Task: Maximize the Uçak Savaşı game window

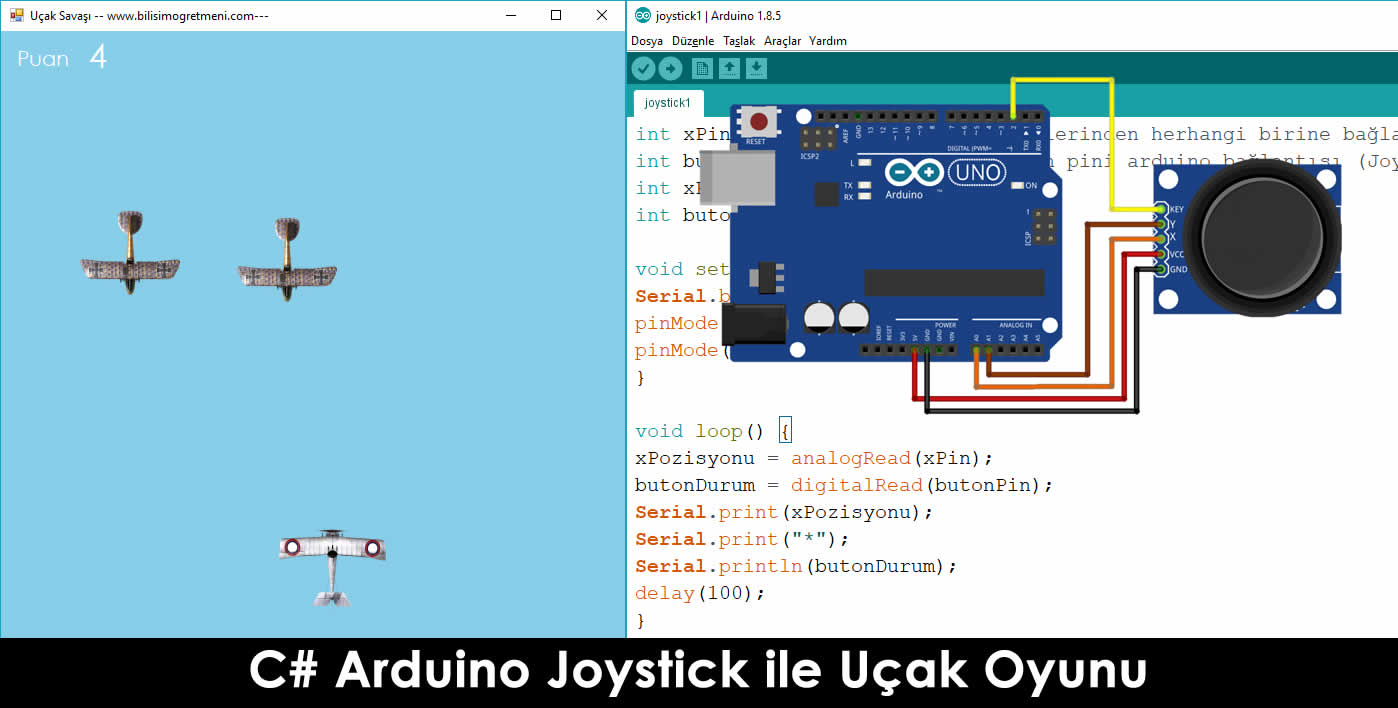Action: point(556,15)
